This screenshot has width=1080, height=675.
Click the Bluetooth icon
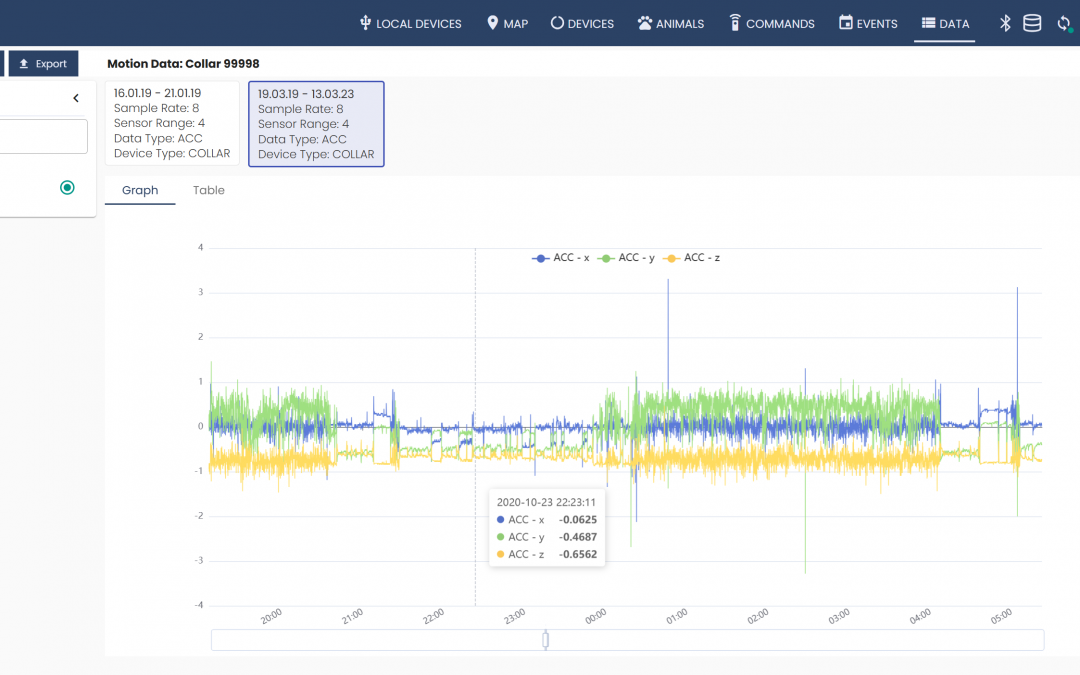coord(1006,23)
